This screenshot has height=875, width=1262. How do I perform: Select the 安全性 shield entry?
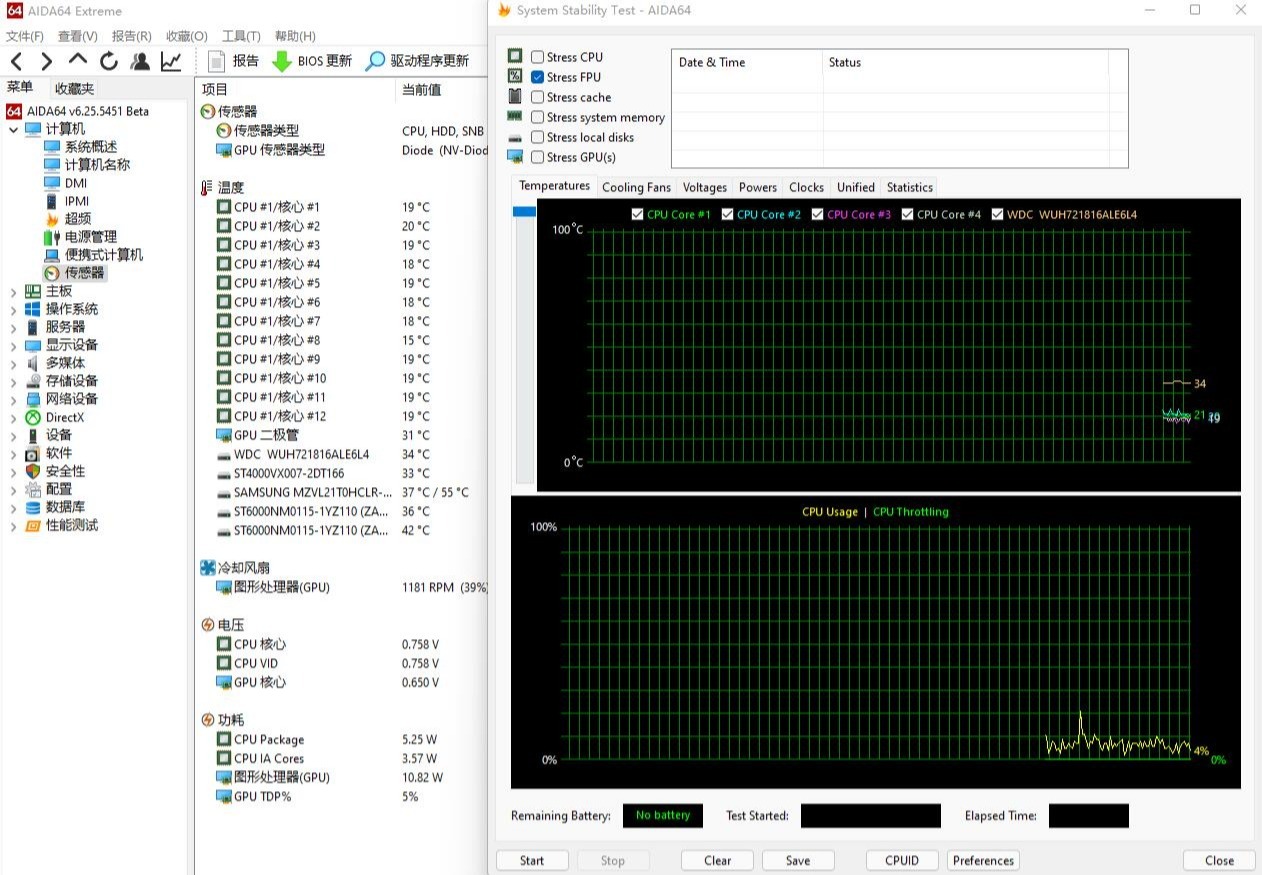coord(65,471)
